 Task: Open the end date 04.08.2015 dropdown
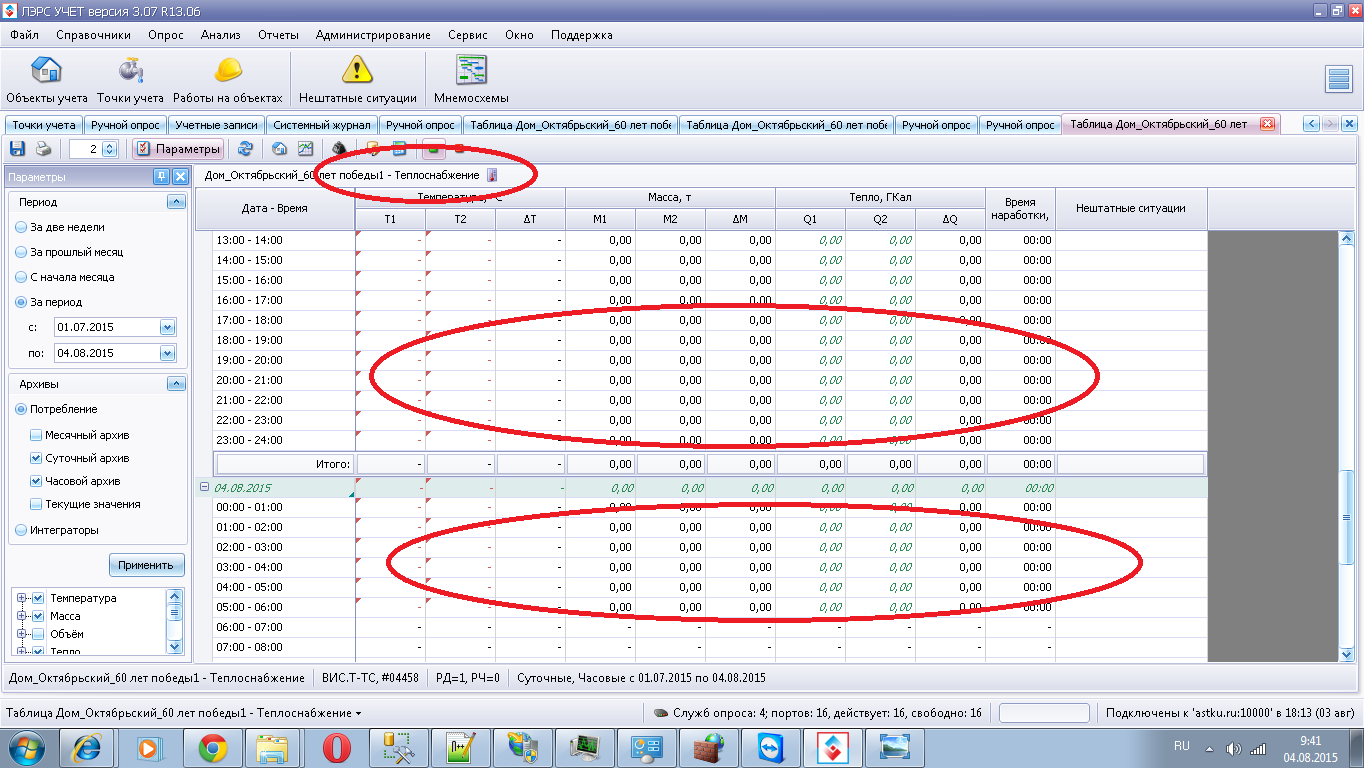point(167,353)
